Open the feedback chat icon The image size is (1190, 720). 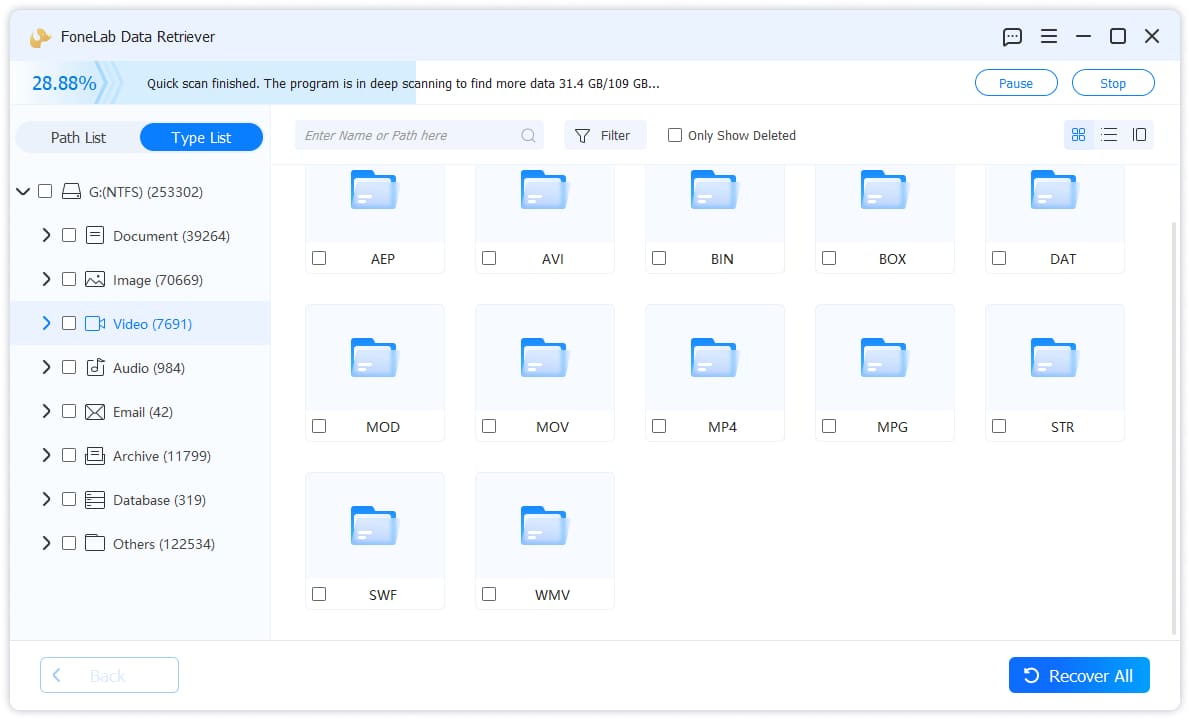1012,36
